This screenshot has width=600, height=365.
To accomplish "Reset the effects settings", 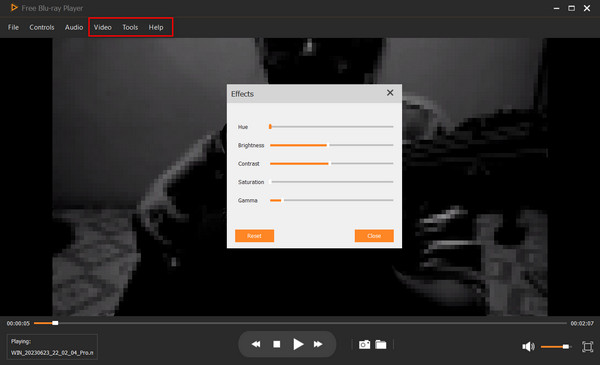I will [x=254, y=236].
